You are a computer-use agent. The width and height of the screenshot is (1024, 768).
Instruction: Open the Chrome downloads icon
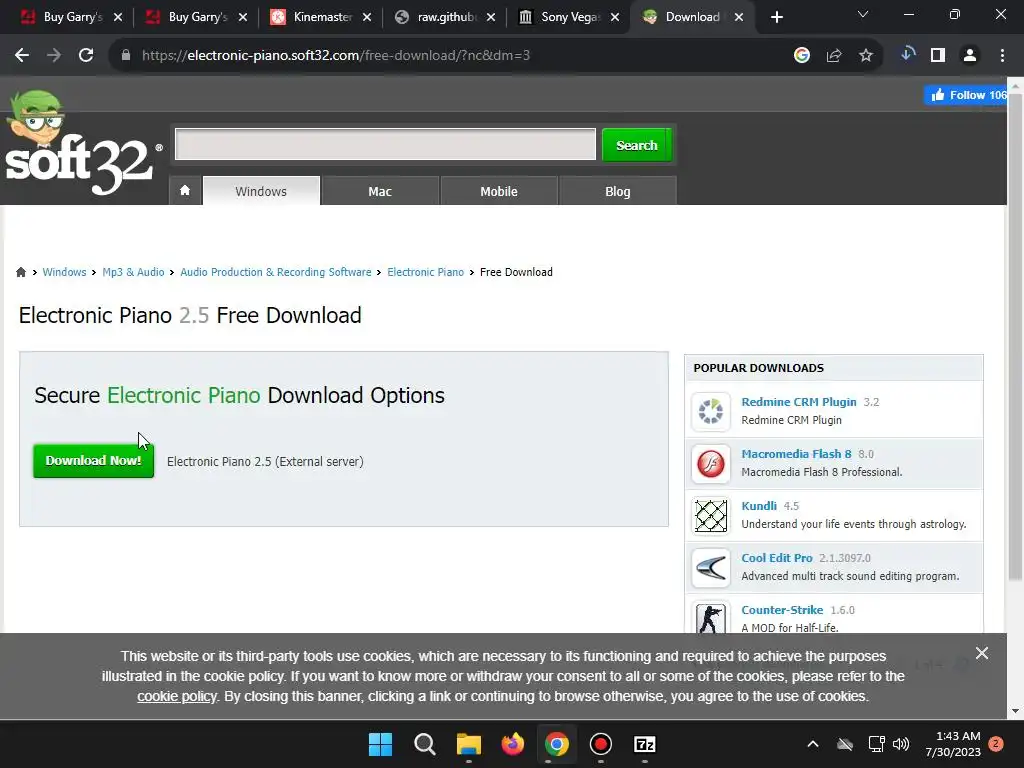click(x=907, y=55)
